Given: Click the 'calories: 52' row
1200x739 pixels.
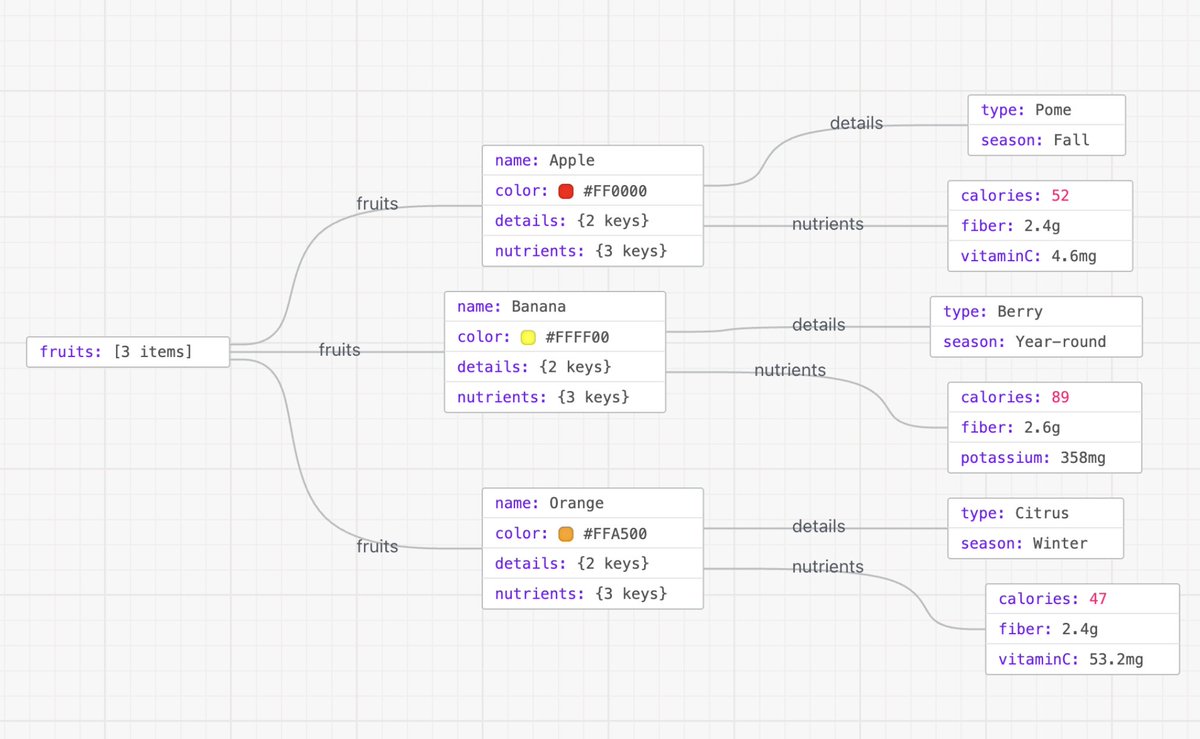Looking at the screenshot, I should pyautogui.click(x=1040, y=196).
